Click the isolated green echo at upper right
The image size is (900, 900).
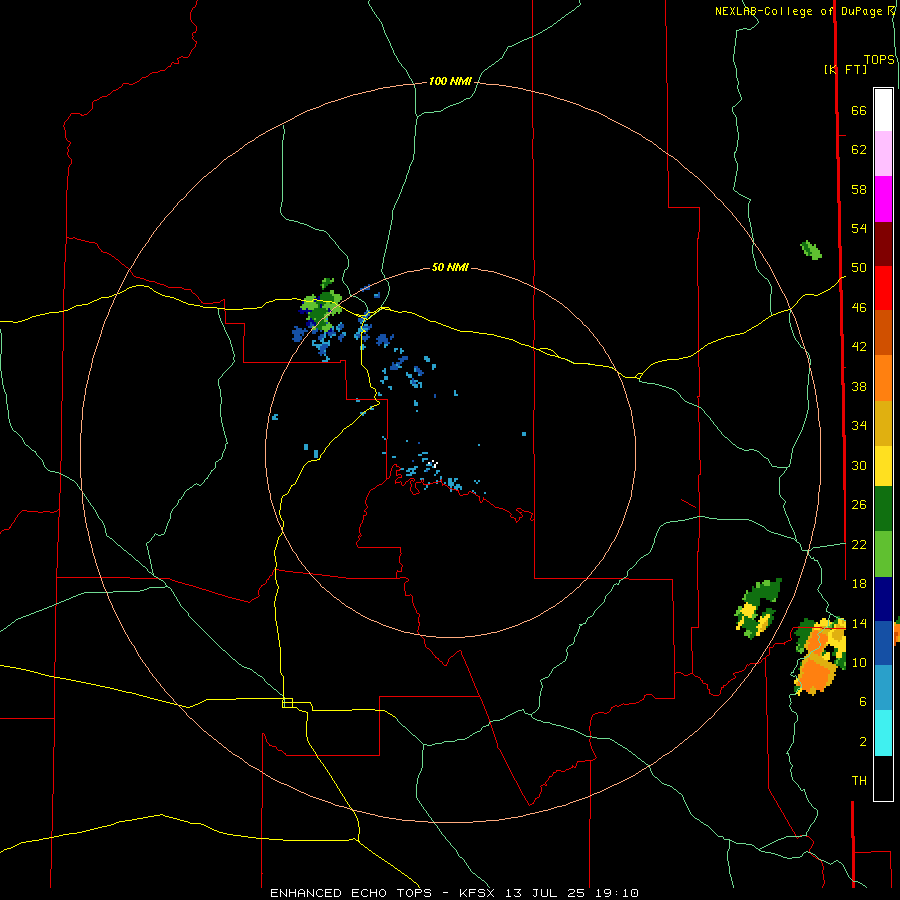810,250
